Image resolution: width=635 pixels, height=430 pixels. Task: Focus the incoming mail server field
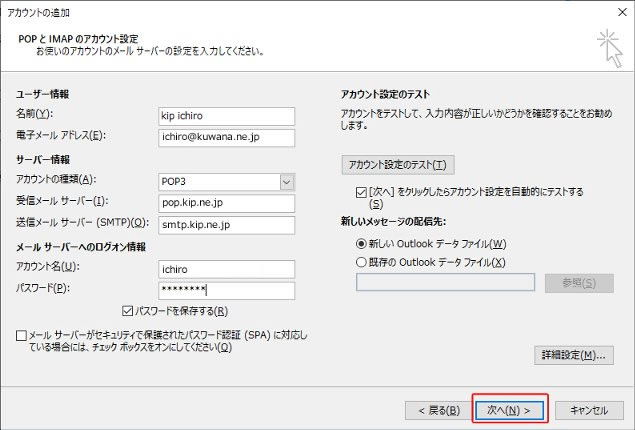(226, 203)
